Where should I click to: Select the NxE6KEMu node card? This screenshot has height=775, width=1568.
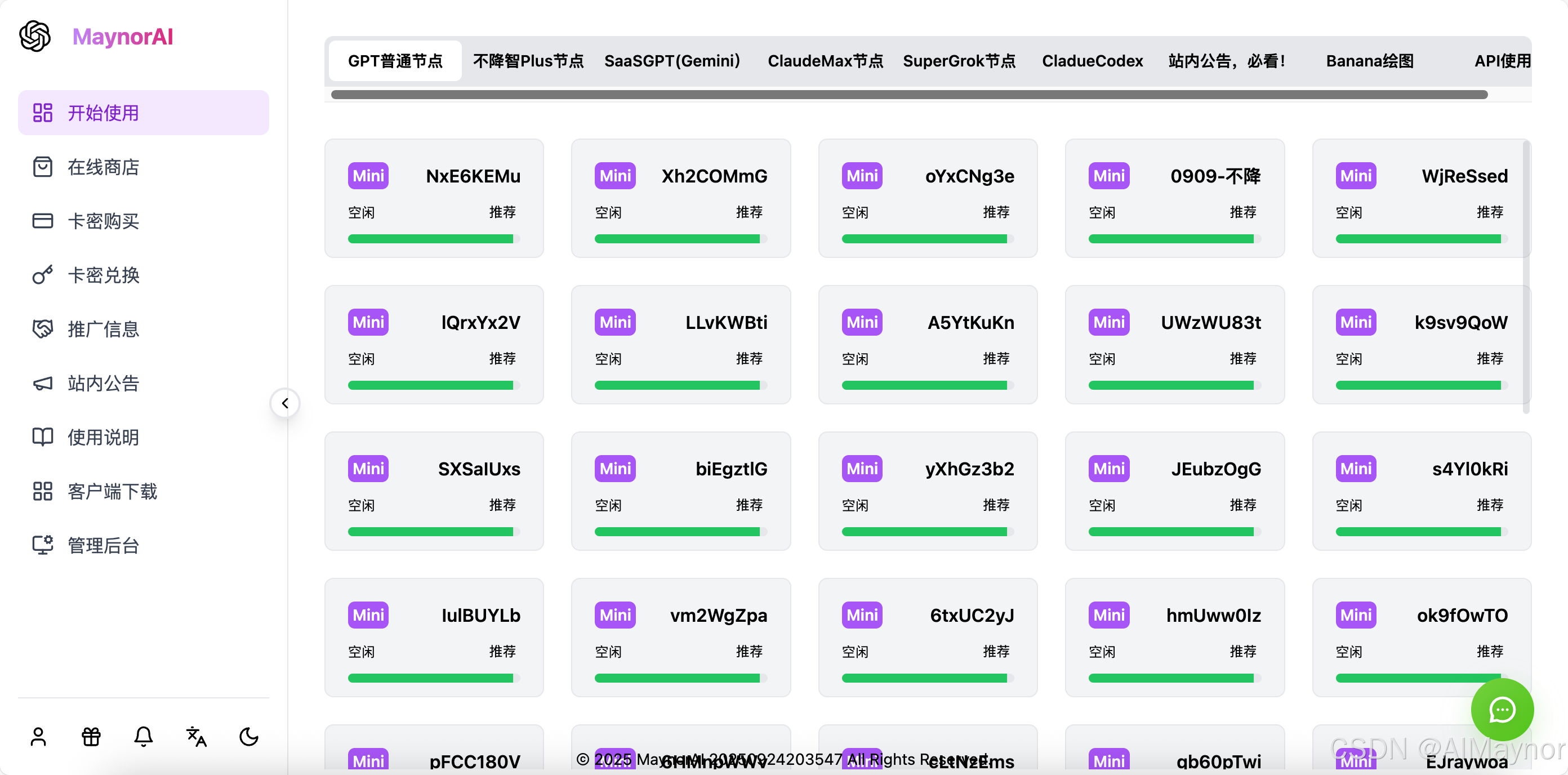coord(434,198)
